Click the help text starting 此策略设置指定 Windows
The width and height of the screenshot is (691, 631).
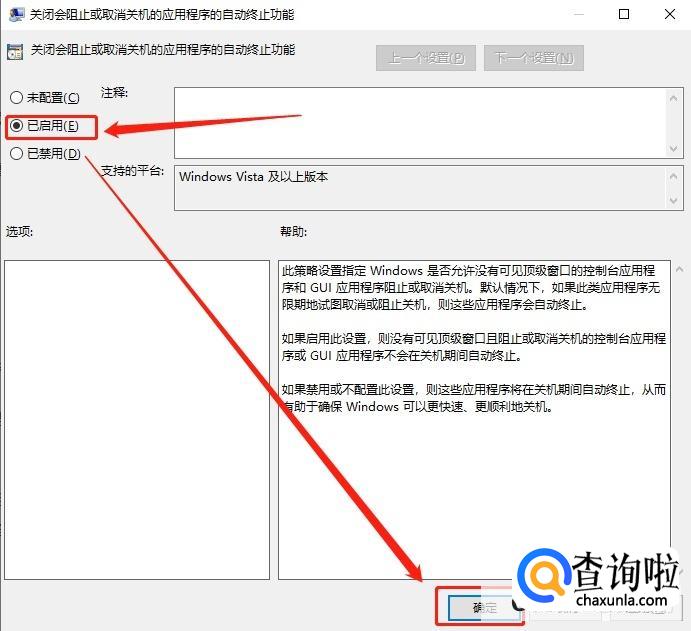(471, 287)
